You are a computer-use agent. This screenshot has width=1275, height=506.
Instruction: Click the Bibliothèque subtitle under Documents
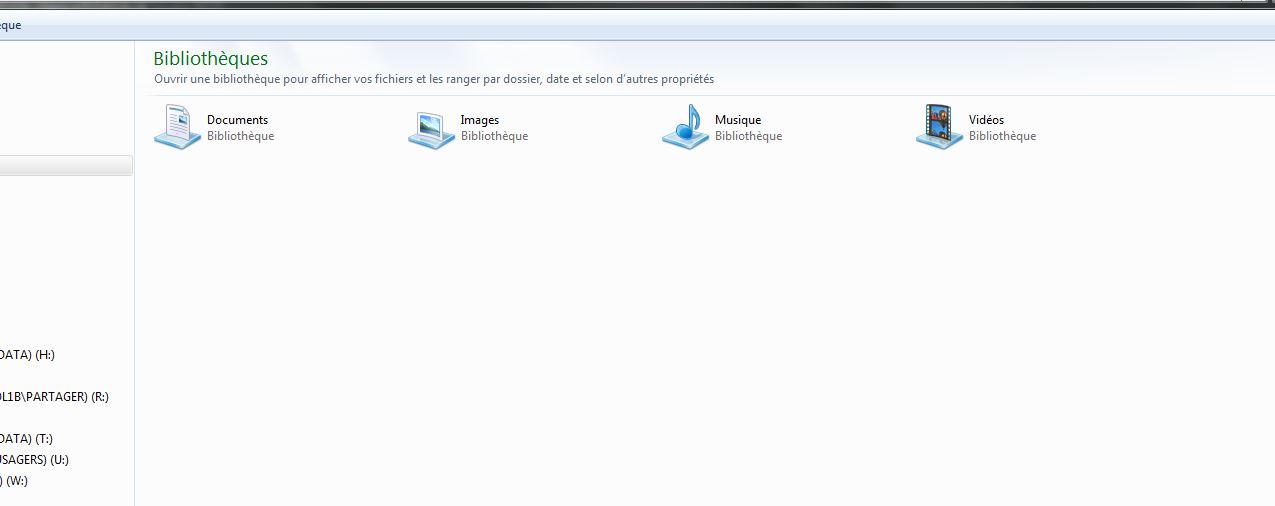(x=240, y=136)
